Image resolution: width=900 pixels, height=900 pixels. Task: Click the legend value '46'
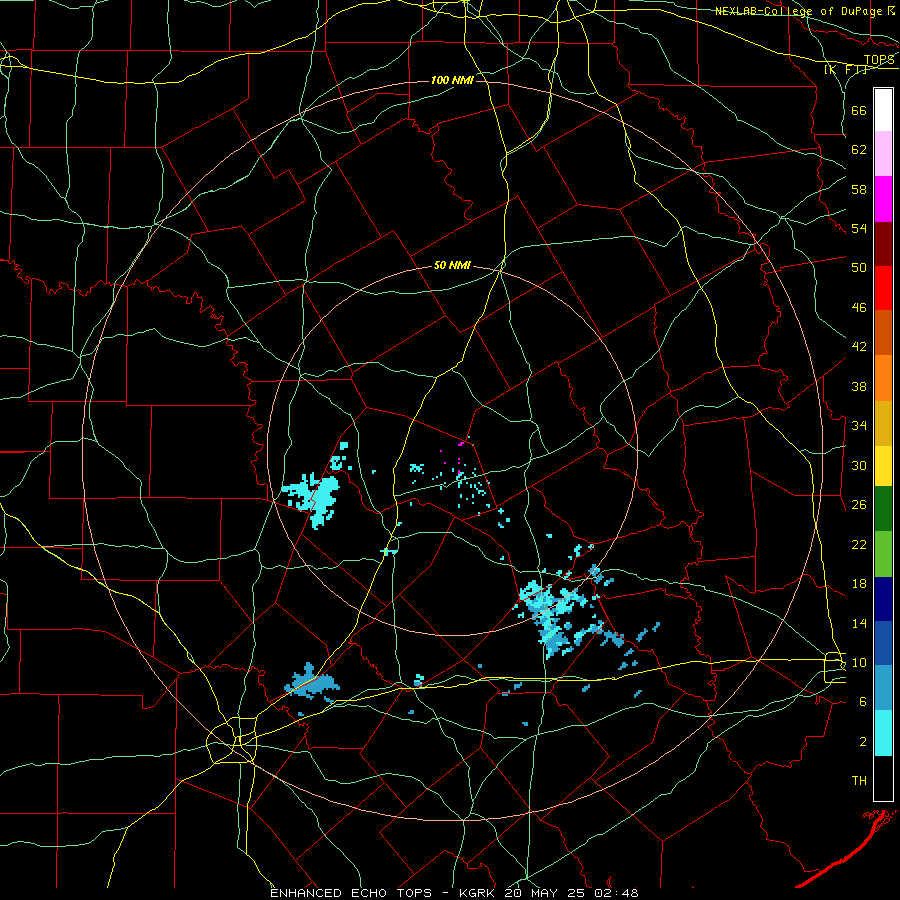tap(859, 308)
